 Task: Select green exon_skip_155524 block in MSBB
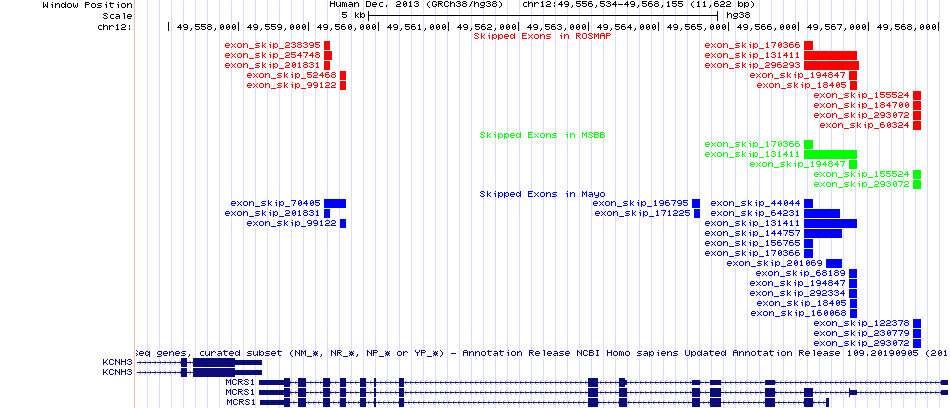[x=916, y=174]
